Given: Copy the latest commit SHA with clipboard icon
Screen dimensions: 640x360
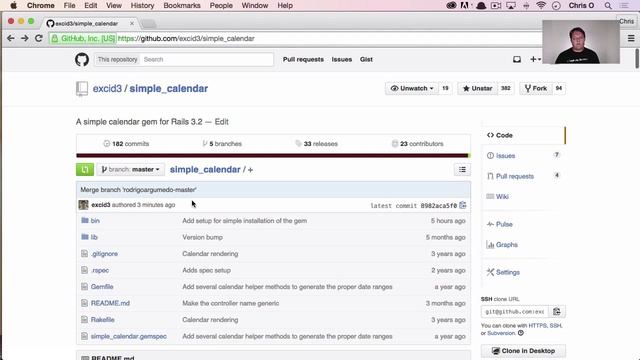Looking at the screenshot, I should tap(462, 205).
